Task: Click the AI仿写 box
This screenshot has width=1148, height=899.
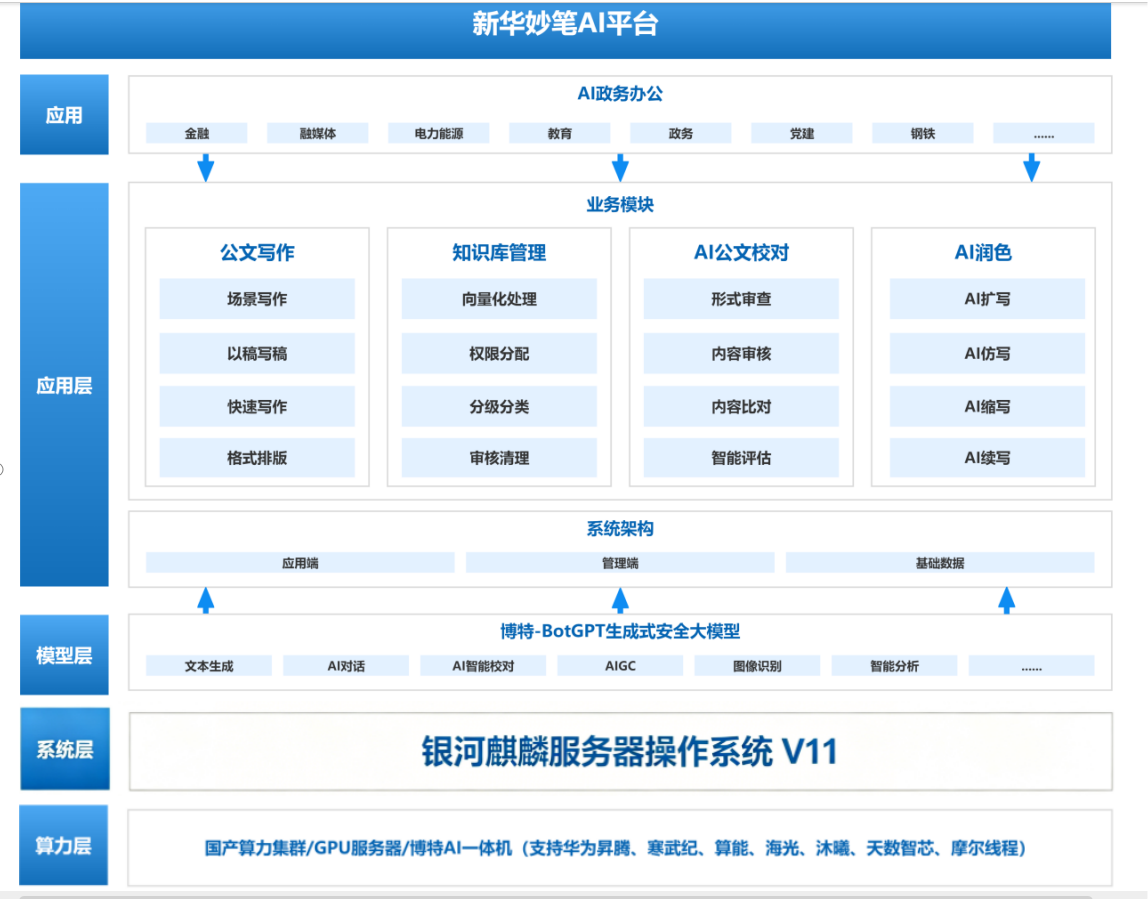Action: click(987, 354)
